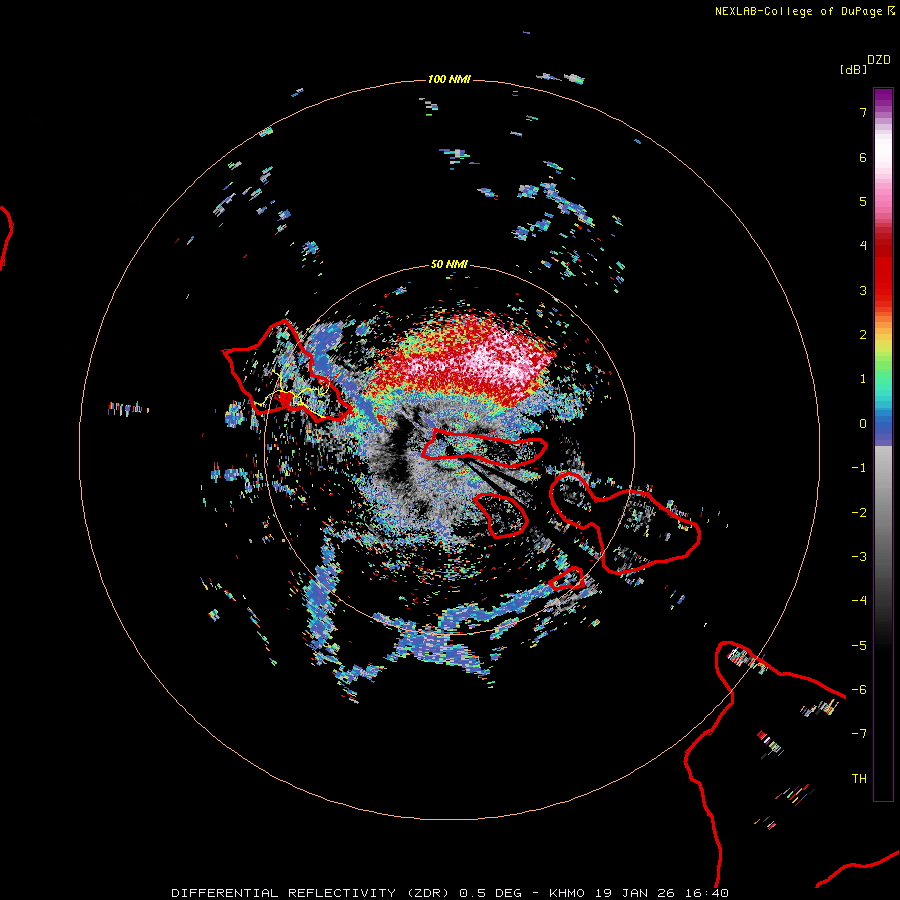
Task: Click the -1 value on color scale
Action: coord(859,468)
